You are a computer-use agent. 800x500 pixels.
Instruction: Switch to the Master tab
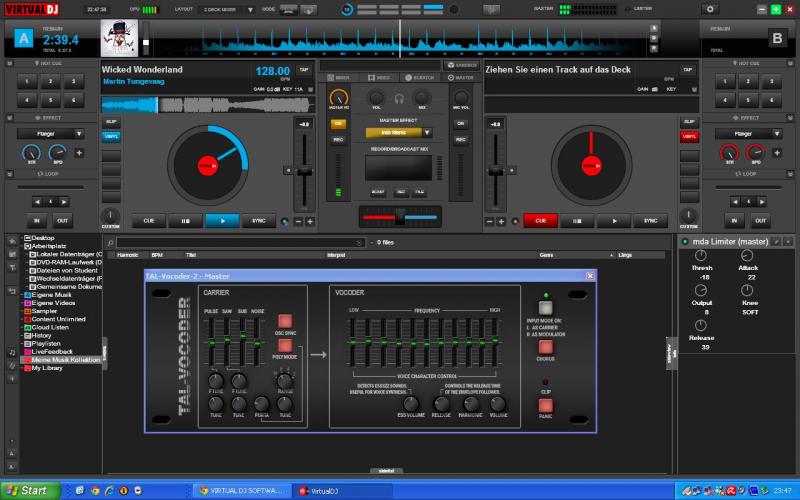460,78
